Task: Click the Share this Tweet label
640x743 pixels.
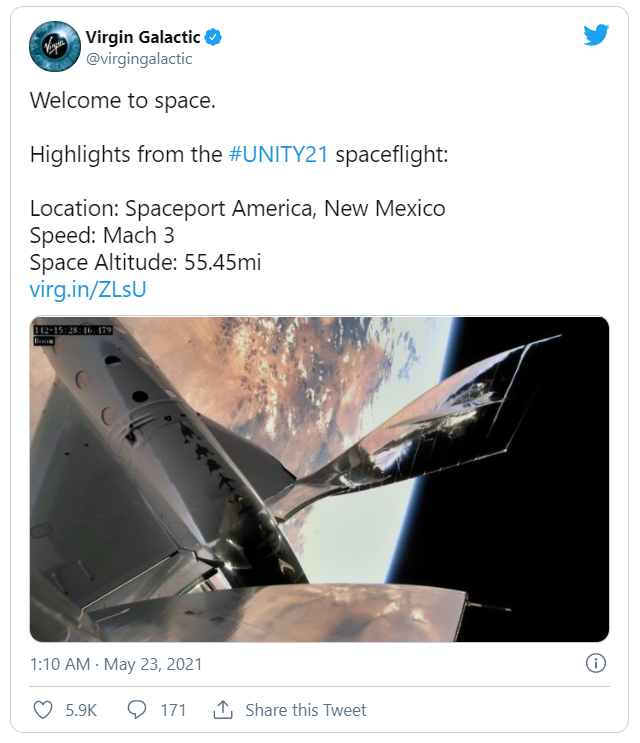Action: [x=305, y=710]
